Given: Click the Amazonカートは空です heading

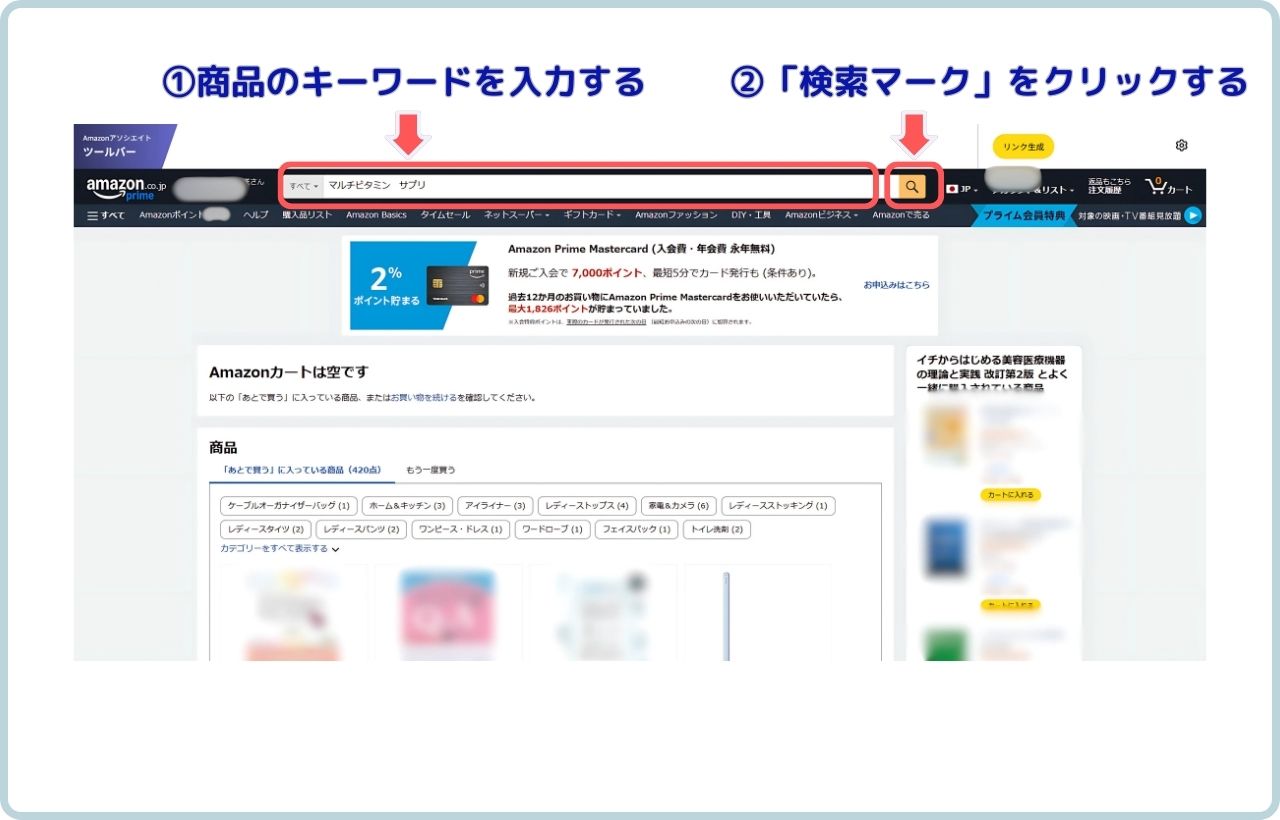Looking at the screenshot, I should [x=289, y=372].
